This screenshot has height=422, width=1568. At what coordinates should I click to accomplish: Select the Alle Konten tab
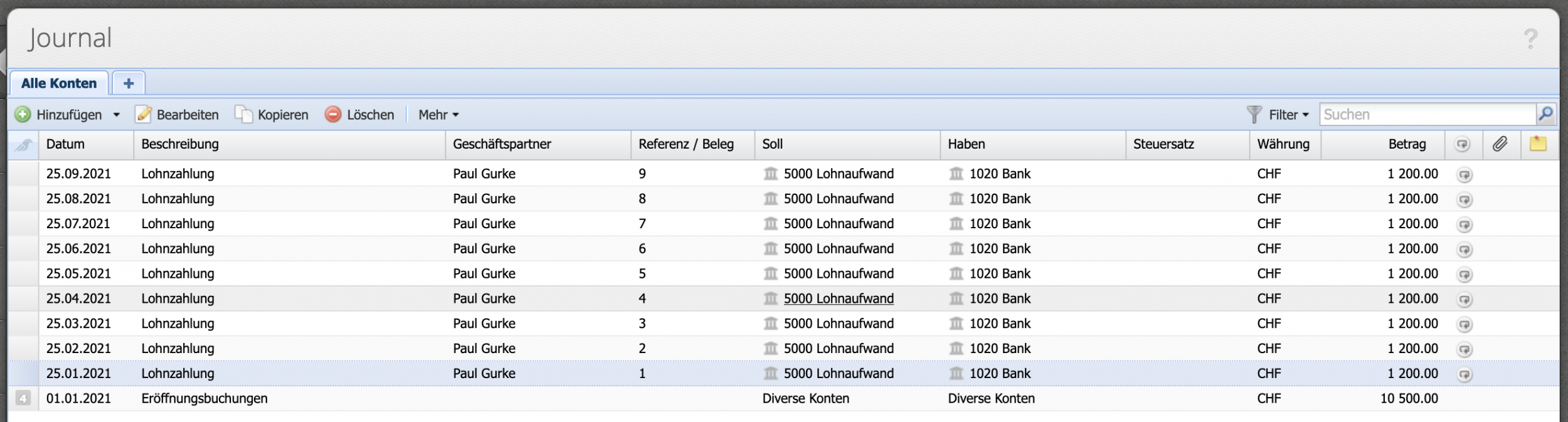tap(59, 83)
